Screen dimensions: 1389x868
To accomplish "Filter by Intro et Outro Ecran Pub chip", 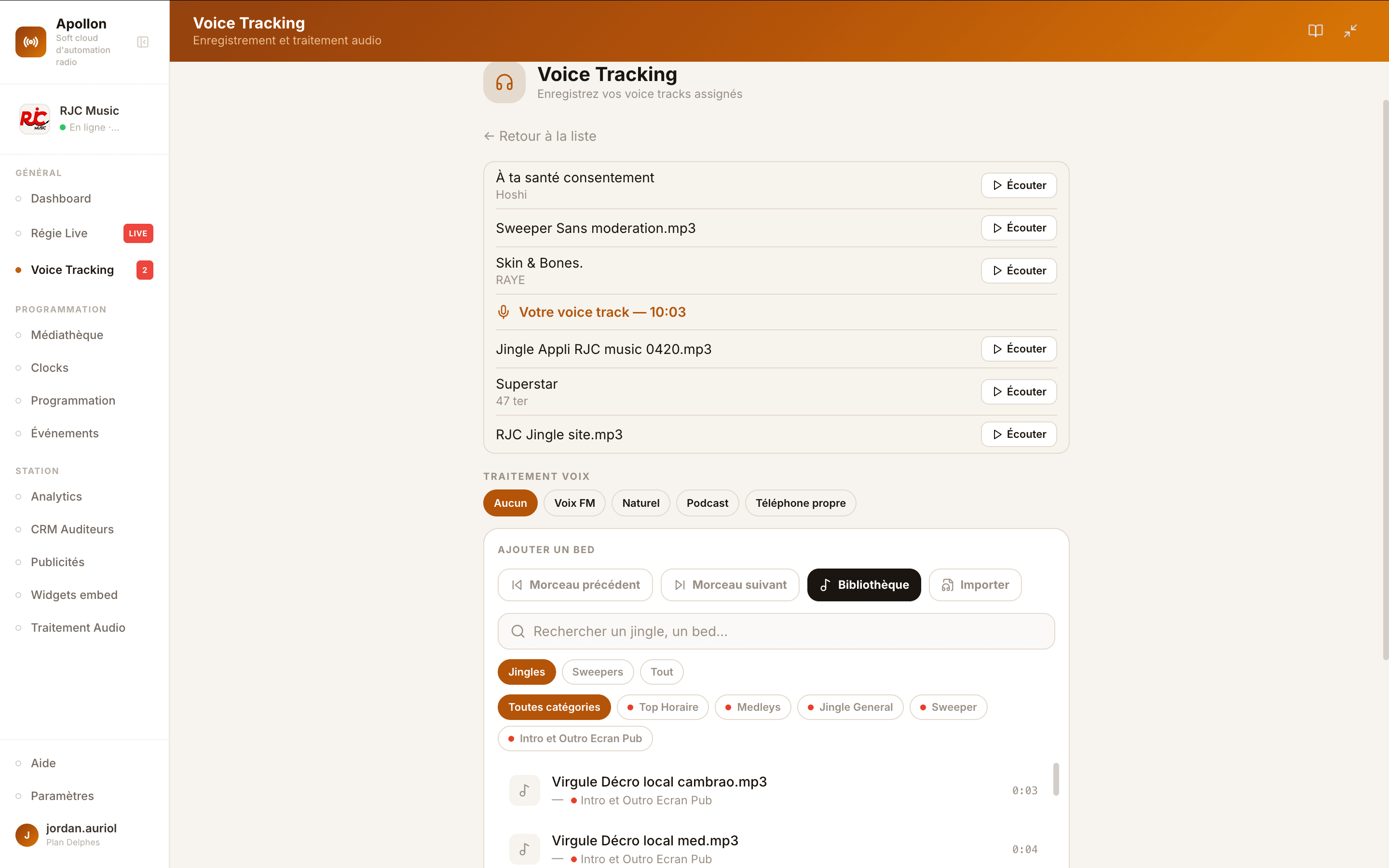I will pyautogui.click(x=575, y=738).
